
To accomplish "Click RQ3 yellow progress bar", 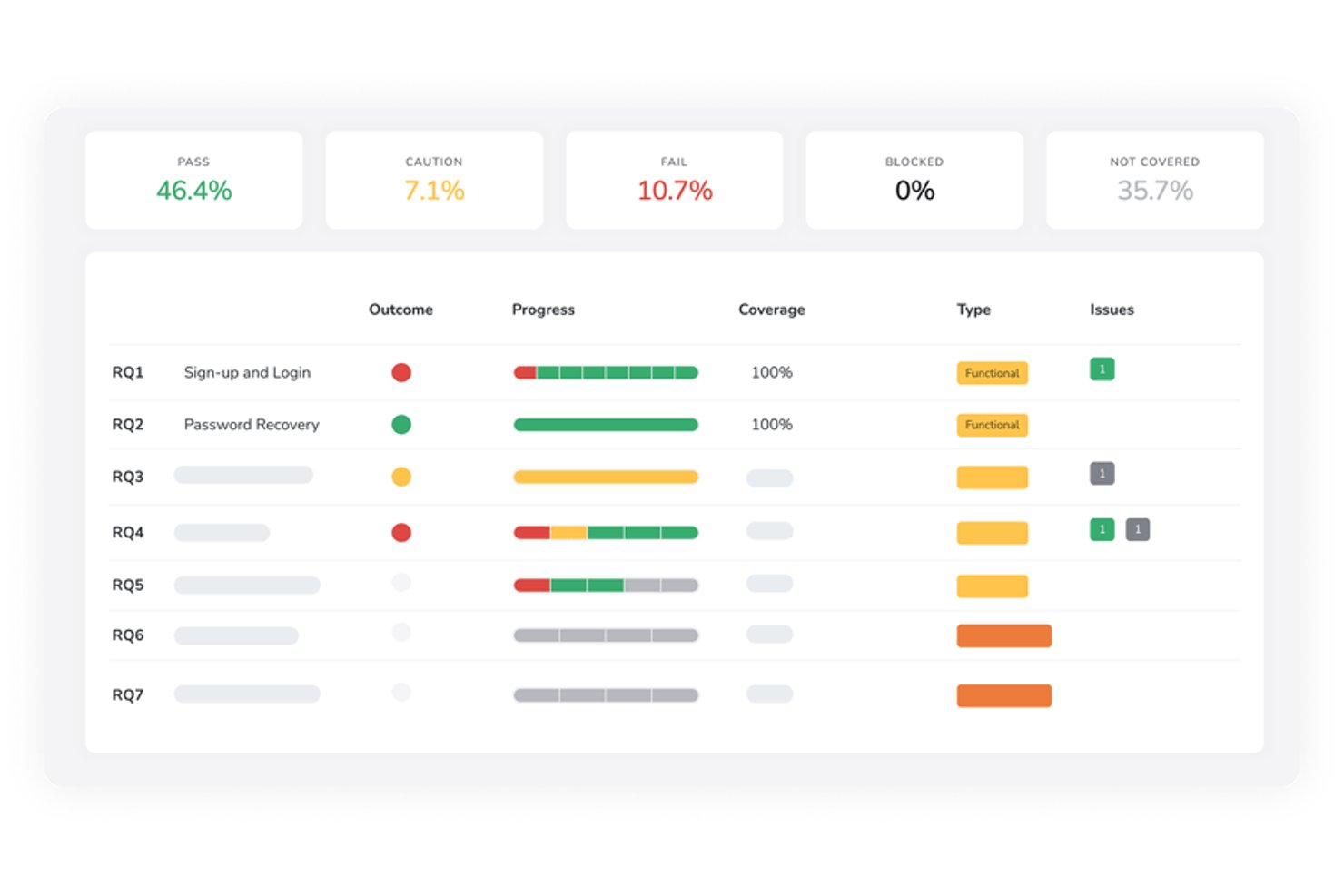I will pos(606,477).
